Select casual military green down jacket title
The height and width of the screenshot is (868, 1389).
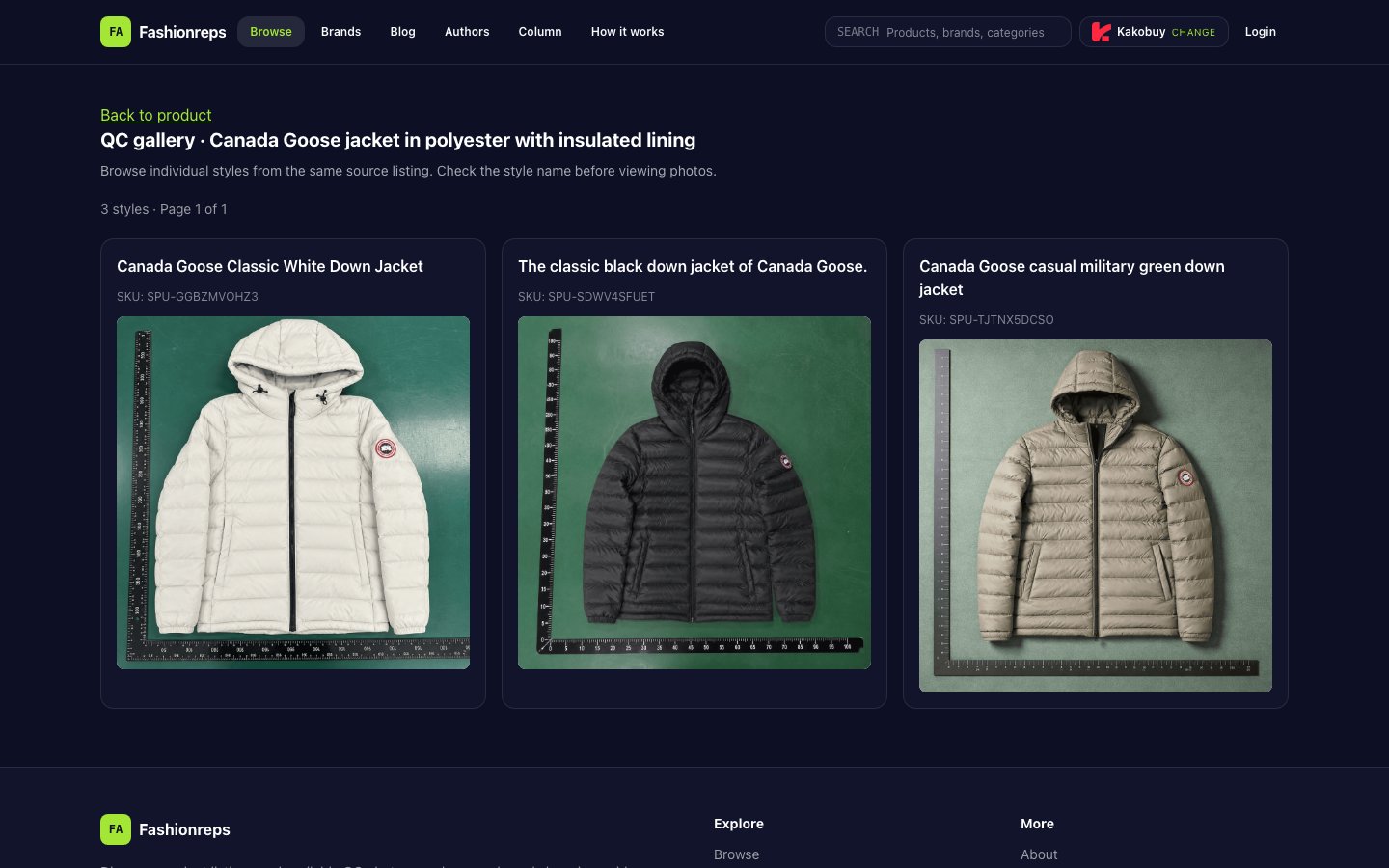click(x=1072, y=278)
